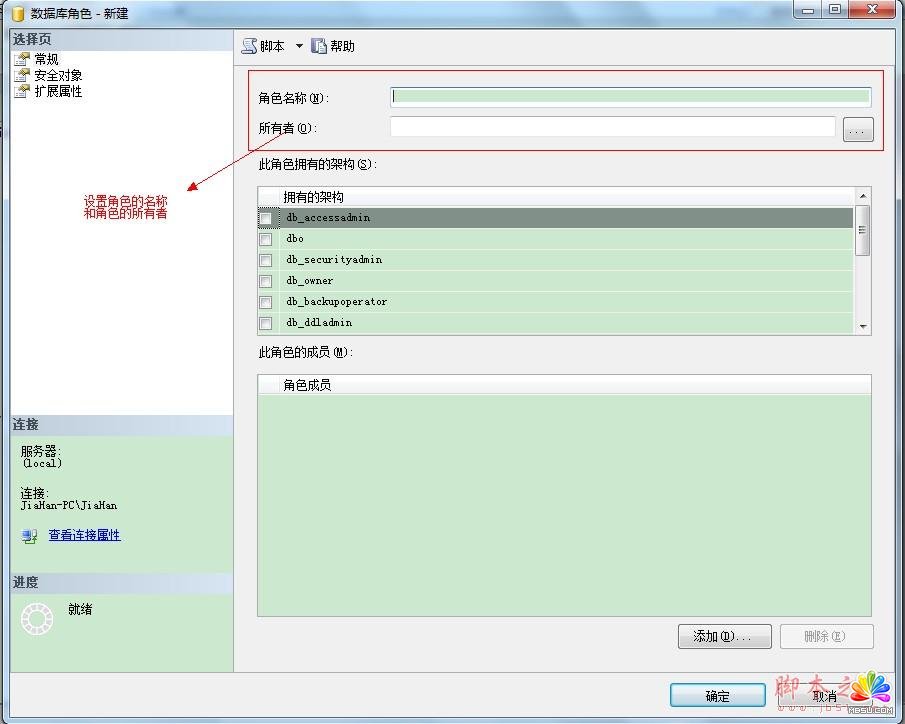
Task: Click into the 角色名称 input field
Action: 630,97
